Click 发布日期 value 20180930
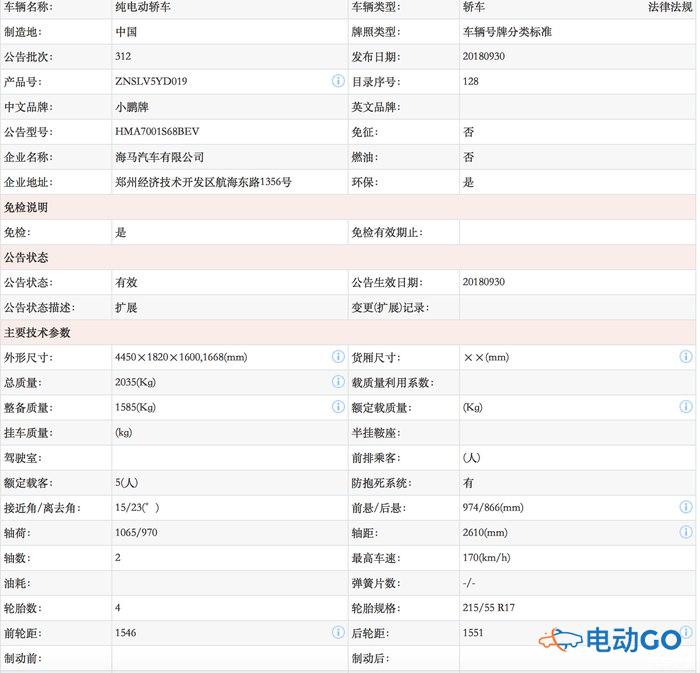 tap(483, 56)
